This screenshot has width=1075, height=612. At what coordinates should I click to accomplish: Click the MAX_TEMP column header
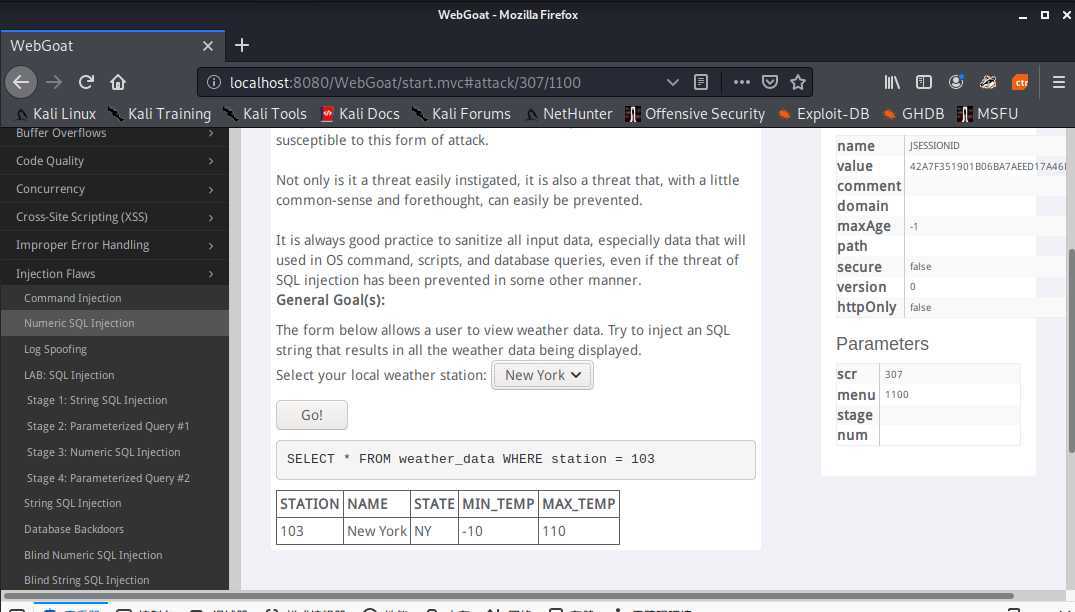[579, 504]
